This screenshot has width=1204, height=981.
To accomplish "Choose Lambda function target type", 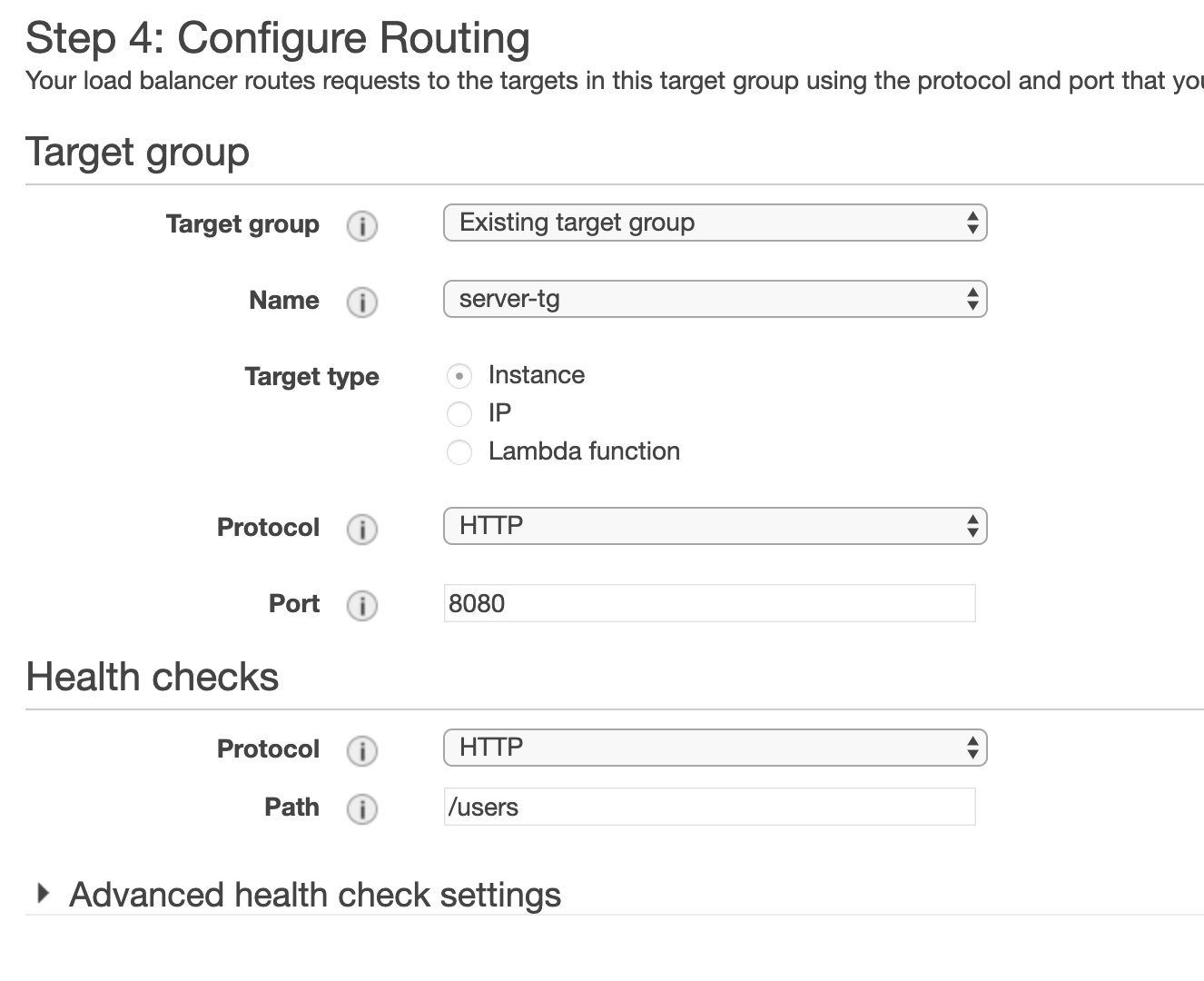I will coord(459,452).
